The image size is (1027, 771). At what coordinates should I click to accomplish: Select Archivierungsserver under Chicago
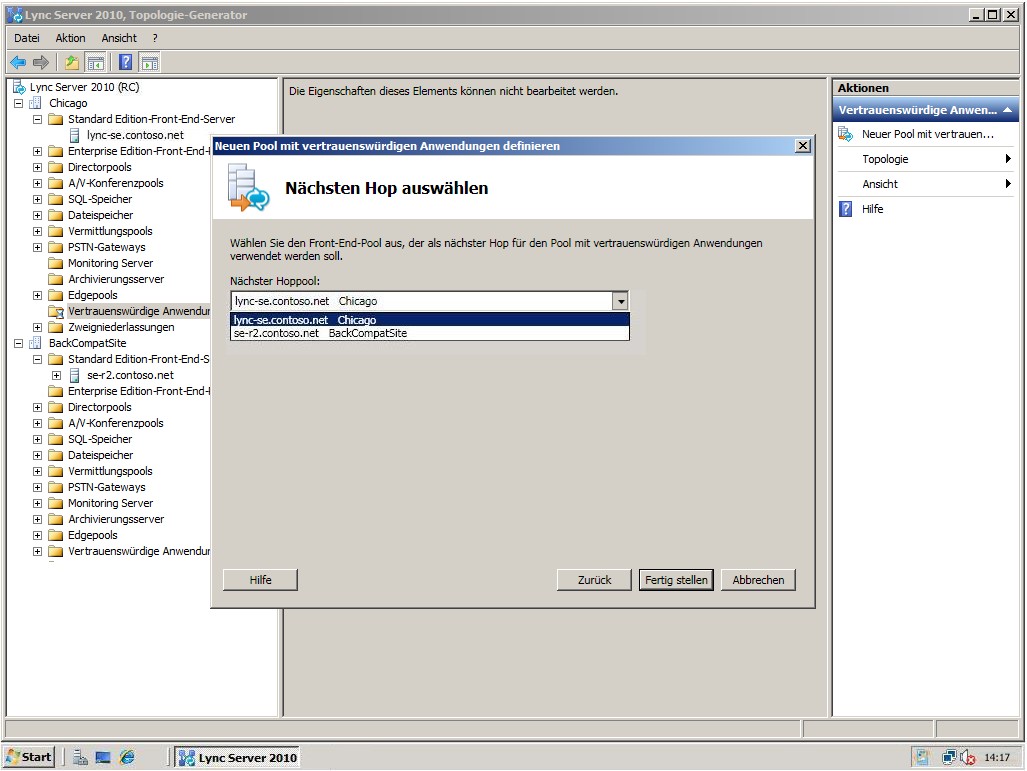coord(116,279)
